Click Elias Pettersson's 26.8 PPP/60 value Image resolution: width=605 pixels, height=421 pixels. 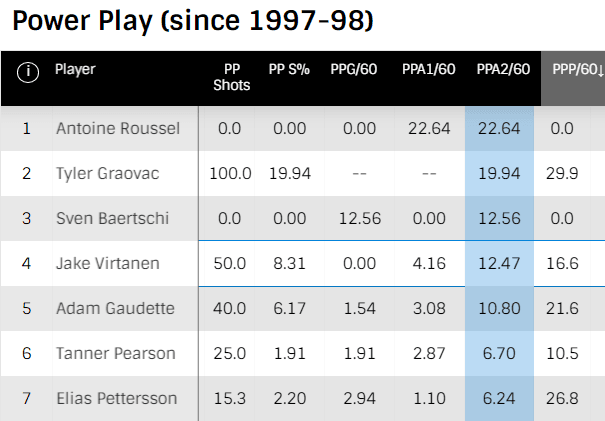point(566,399)
